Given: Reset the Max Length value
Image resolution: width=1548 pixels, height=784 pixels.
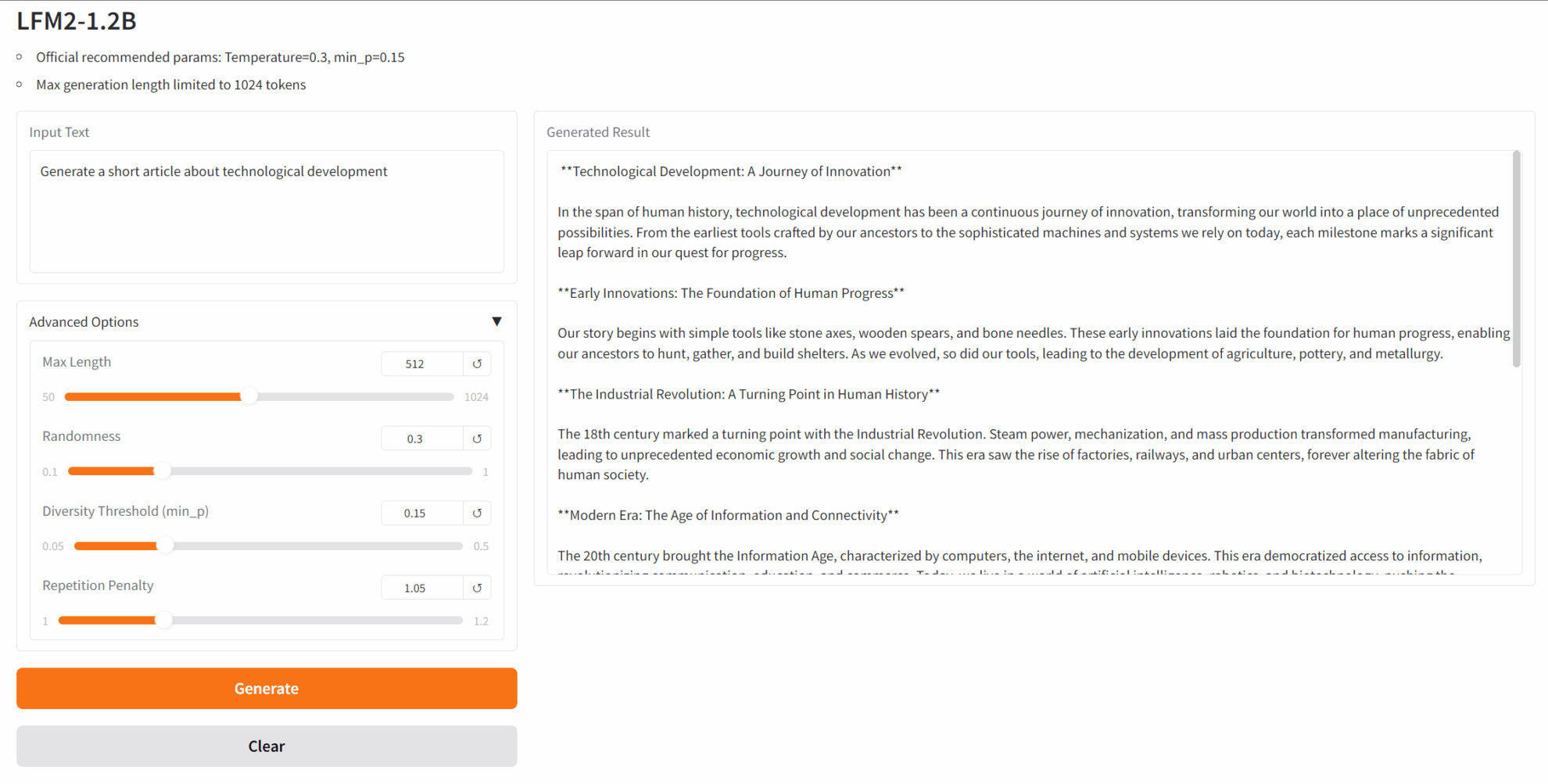Looking at the screenshot, I should (x=477, y=363).
